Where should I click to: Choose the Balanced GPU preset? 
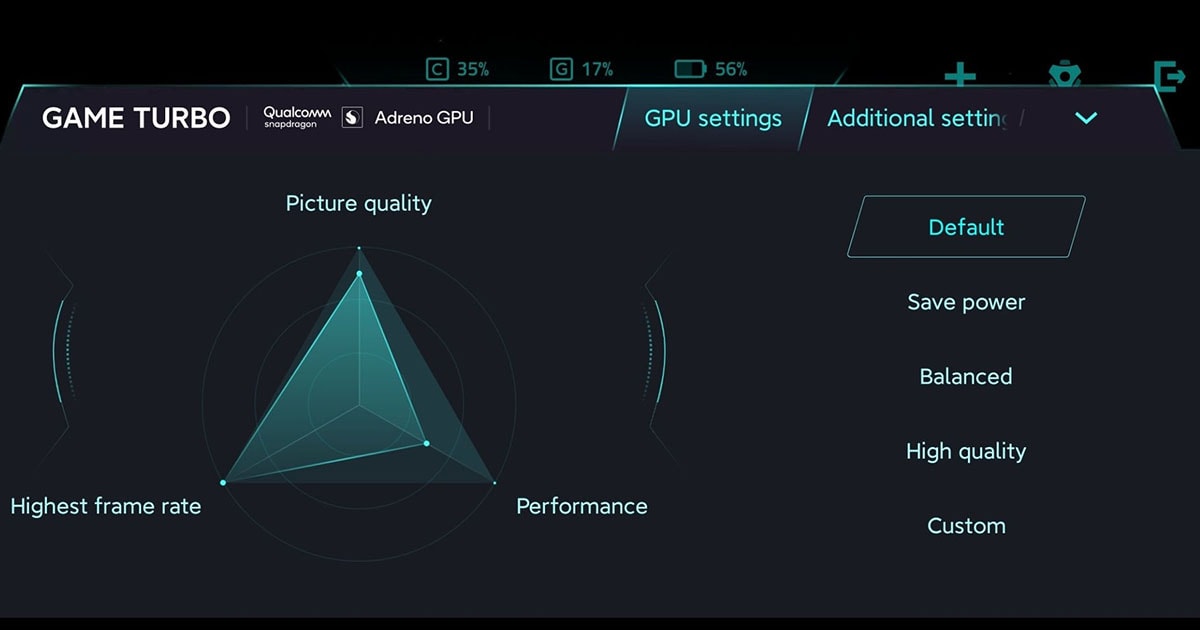pos(966,377)
